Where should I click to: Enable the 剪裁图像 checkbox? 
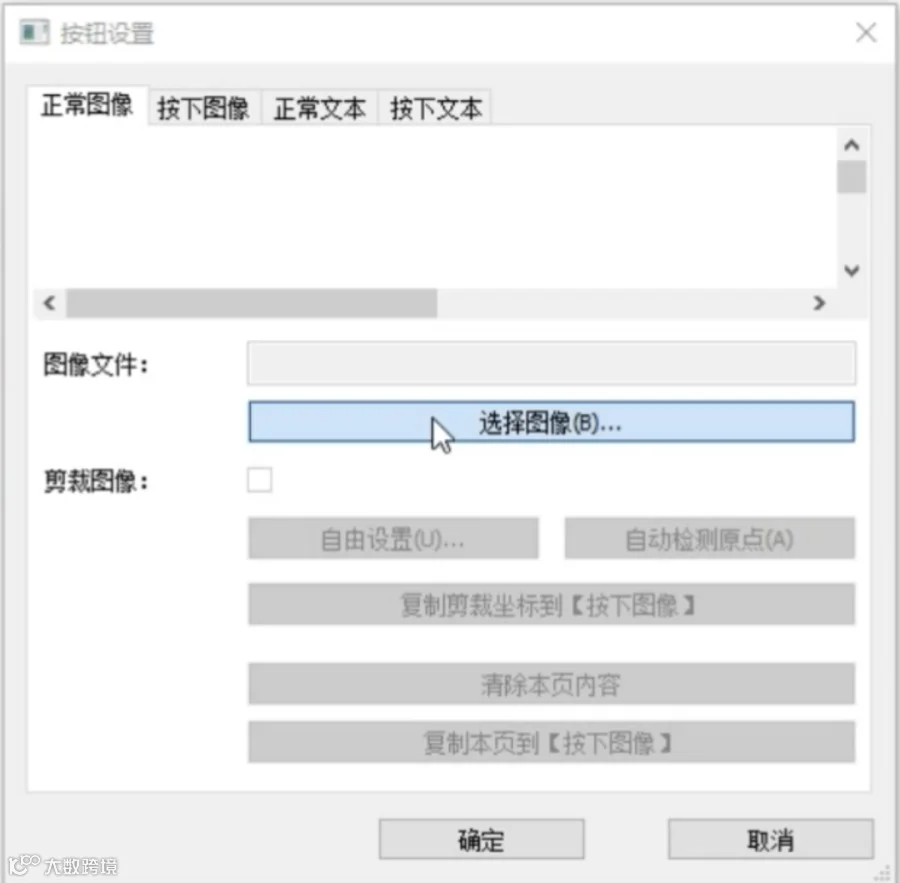[259, 480]
